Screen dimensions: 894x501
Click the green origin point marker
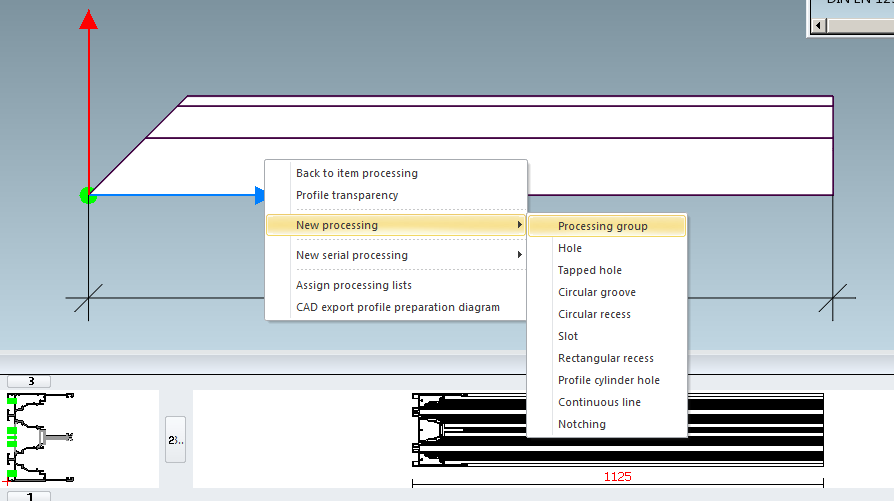coord(88,195)
